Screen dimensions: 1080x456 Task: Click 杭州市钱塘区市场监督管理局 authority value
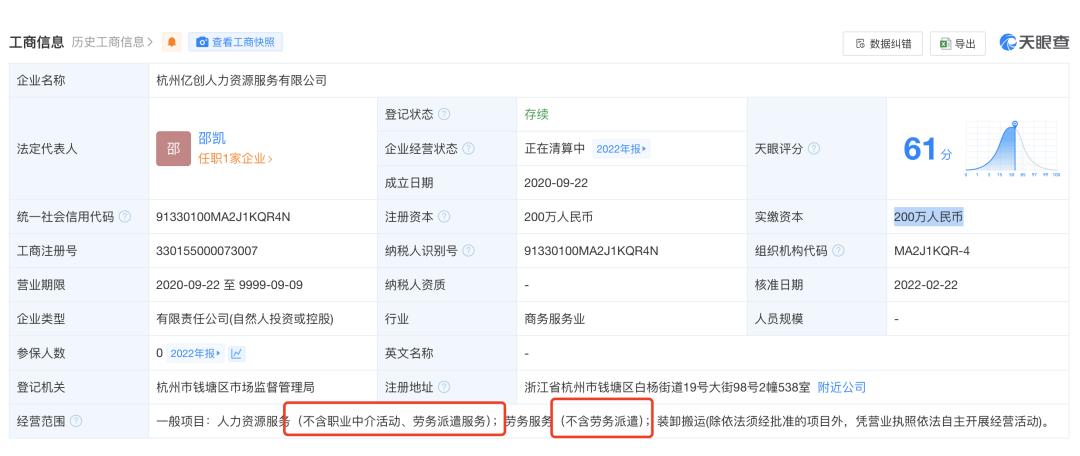point(236,387)
